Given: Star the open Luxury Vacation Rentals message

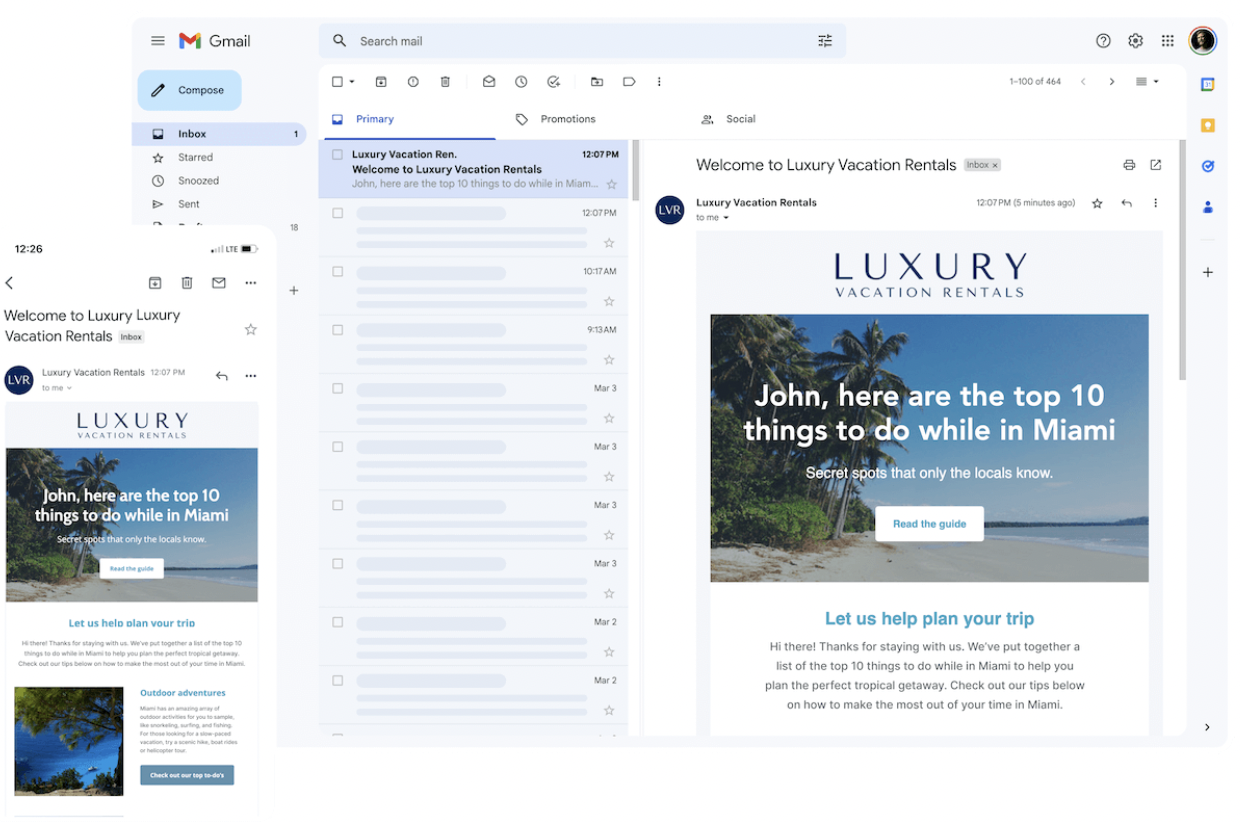Looking at the screenshot, I should (1097, 203).
